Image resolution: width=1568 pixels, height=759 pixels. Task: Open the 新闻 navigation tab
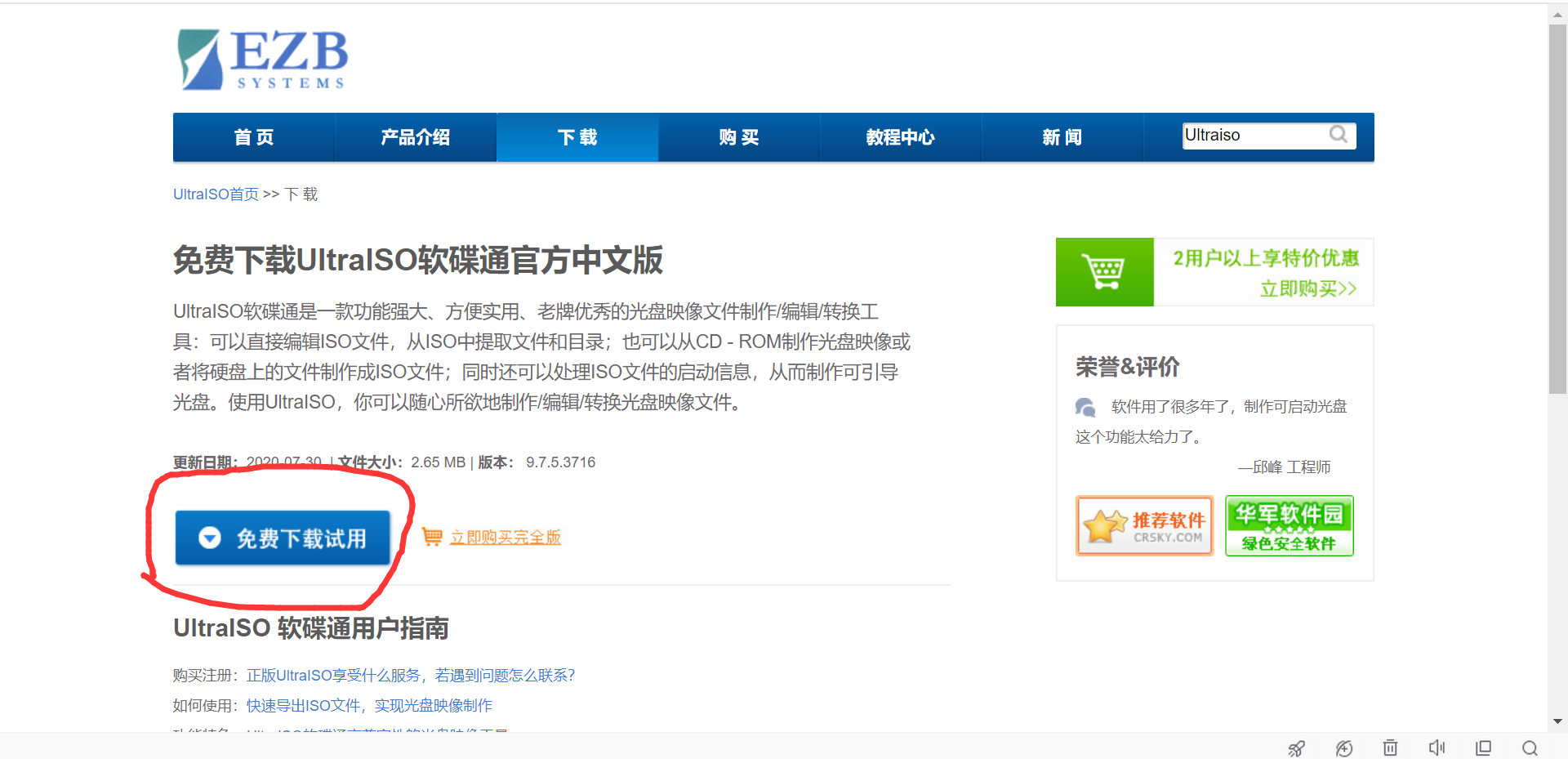[1062, 137]
